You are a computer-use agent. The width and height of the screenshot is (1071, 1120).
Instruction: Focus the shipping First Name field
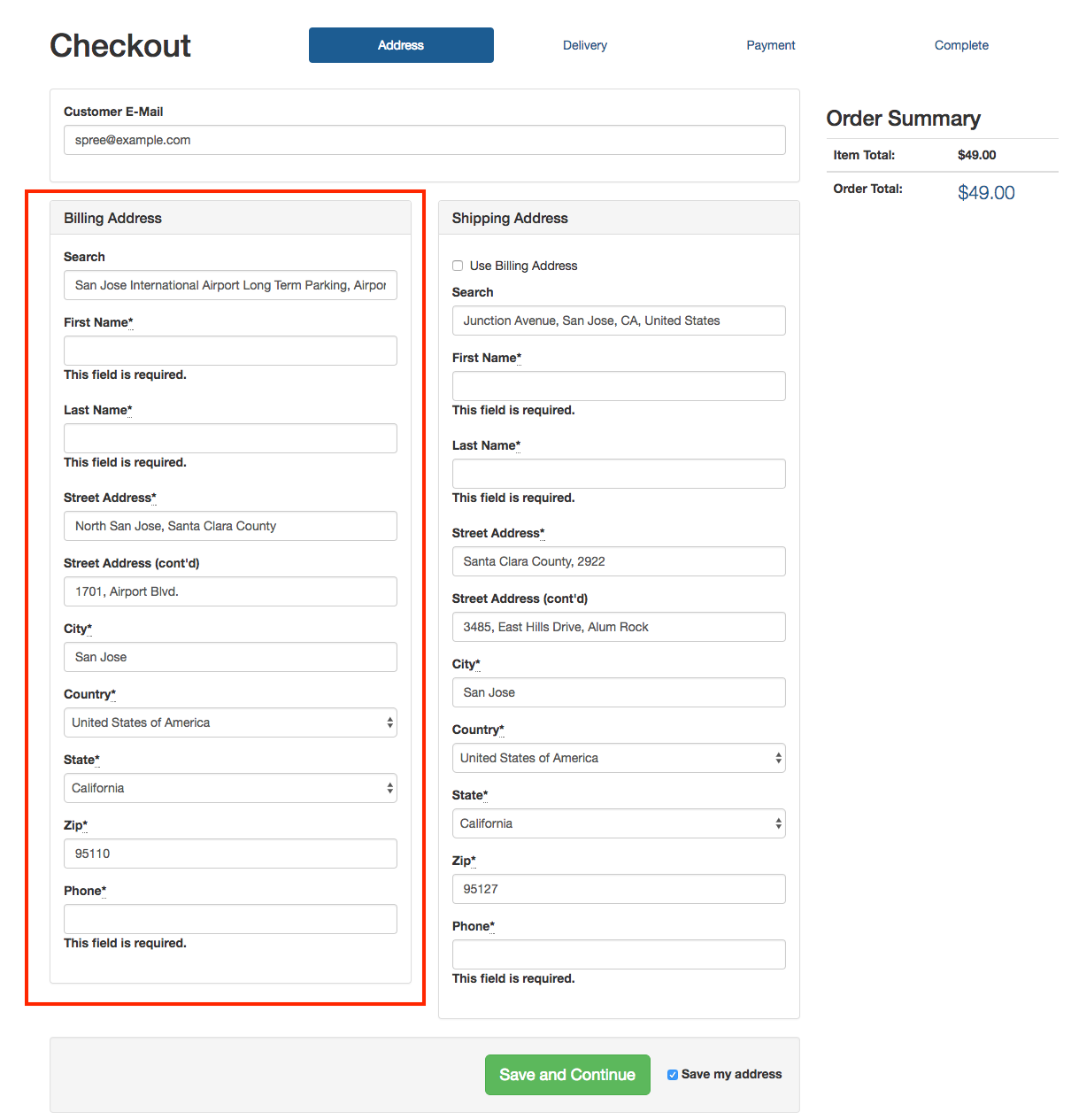tap(619, 386)
